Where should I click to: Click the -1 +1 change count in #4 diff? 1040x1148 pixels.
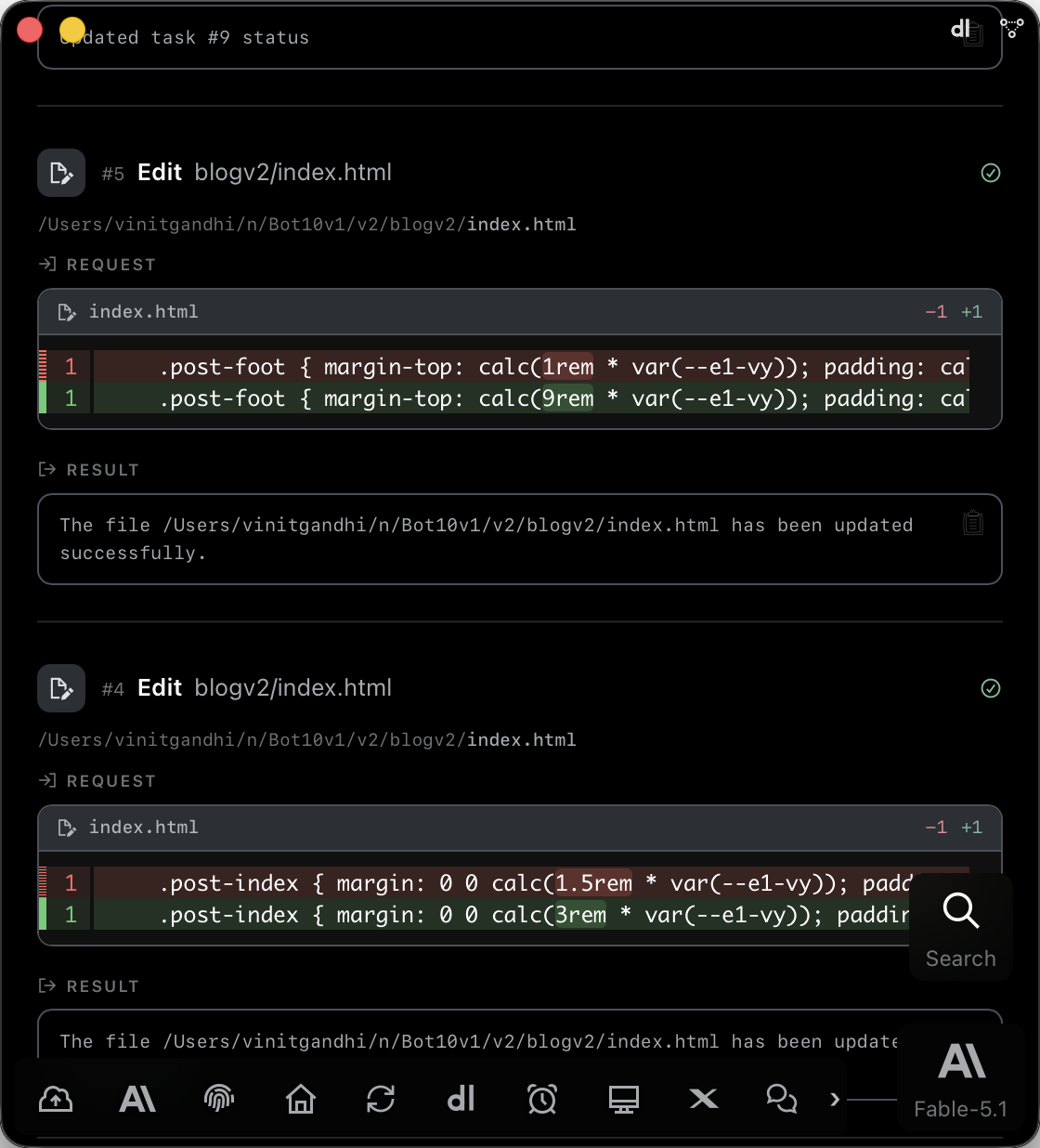coord(954,828)
